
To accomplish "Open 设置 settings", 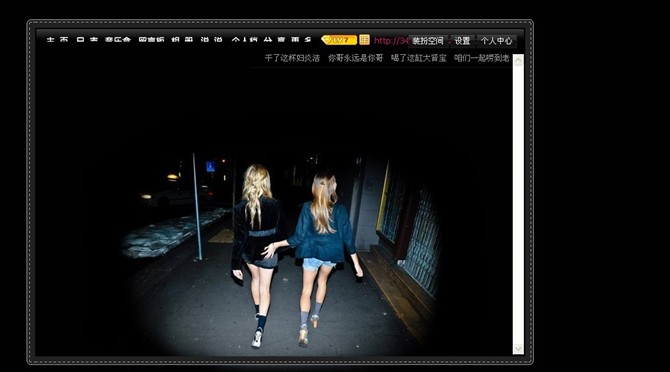I will coord(462,41).
